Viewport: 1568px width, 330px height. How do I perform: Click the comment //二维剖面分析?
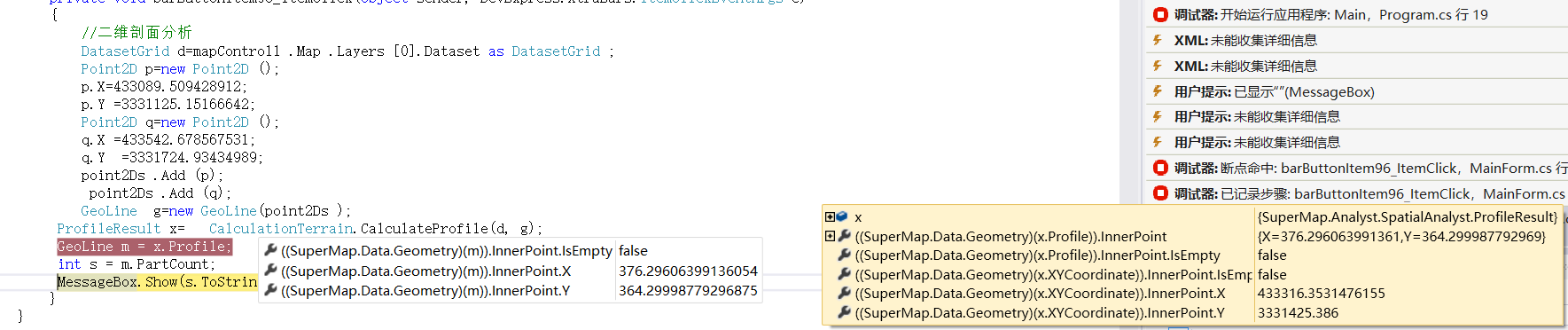point(137,33)
